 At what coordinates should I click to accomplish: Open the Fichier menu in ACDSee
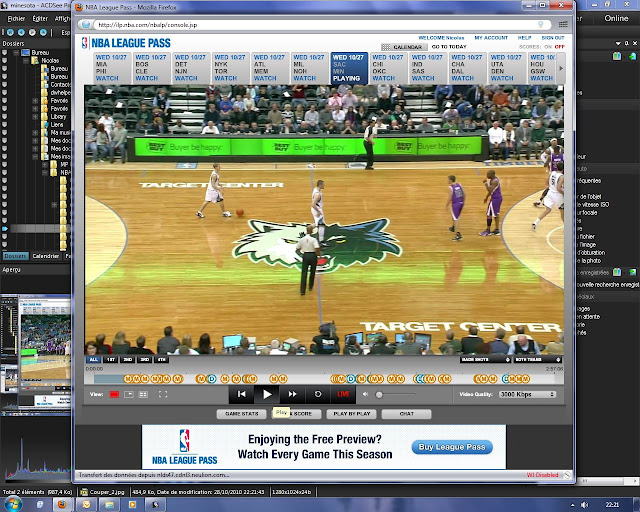tap(16, 19)
